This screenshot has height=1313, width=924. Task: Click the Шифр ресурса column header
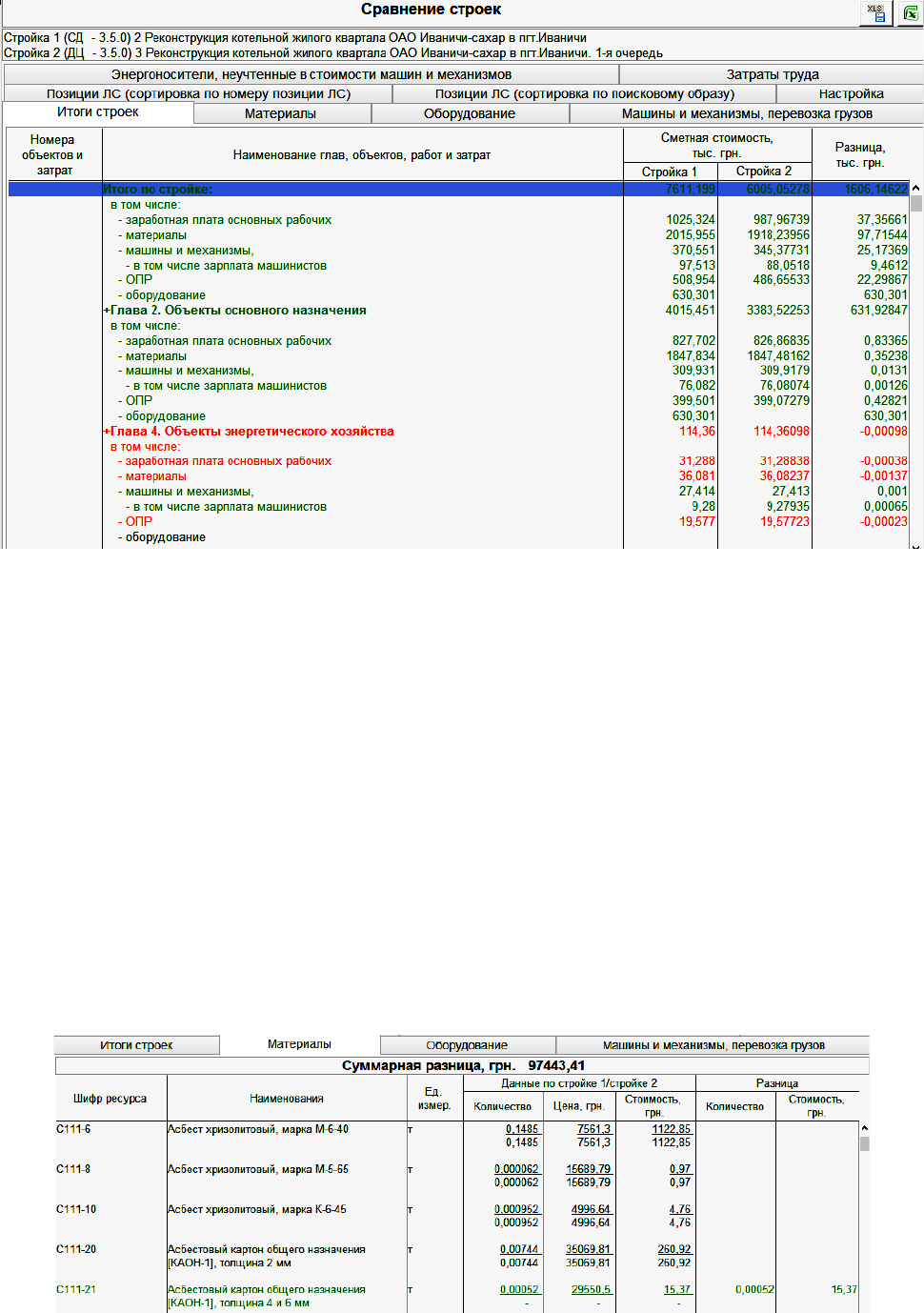(110, 1099)
